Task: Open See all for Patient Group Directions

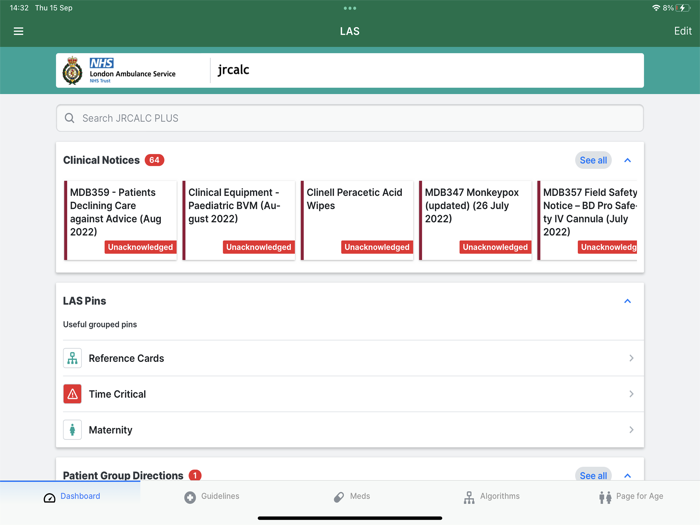Action: tap(593, 475)
